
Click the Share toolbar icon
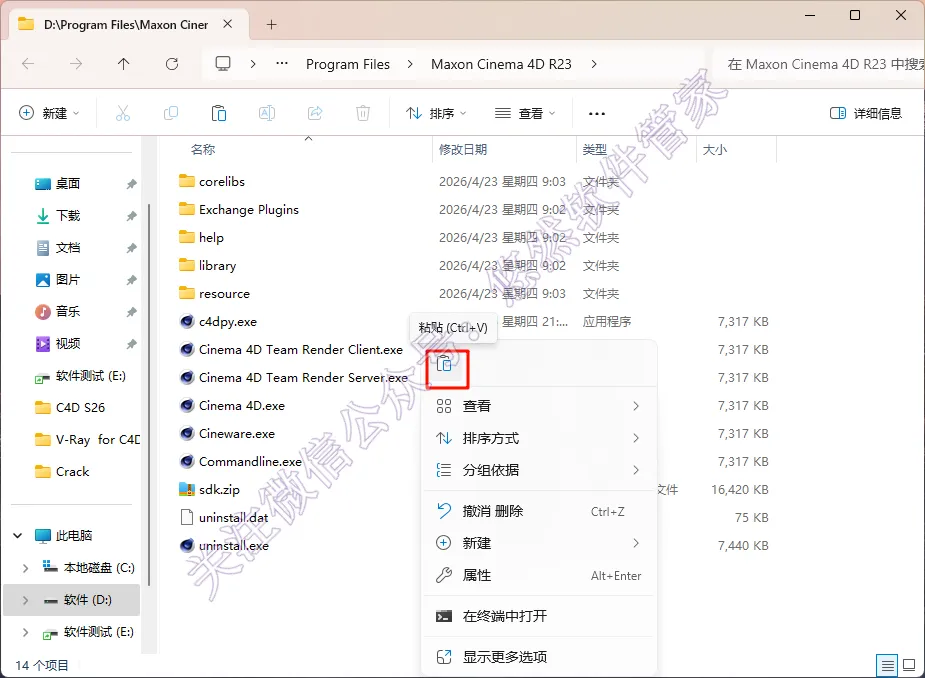315,113
